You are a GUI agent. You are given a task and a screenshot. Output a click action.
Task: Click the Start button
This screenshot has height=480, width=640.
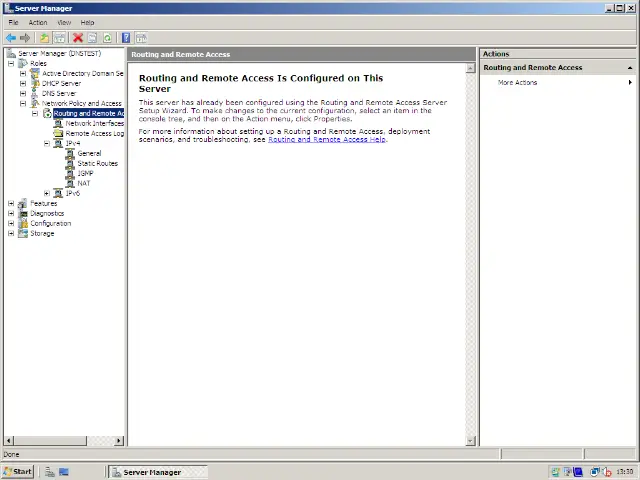click(18, 472)
